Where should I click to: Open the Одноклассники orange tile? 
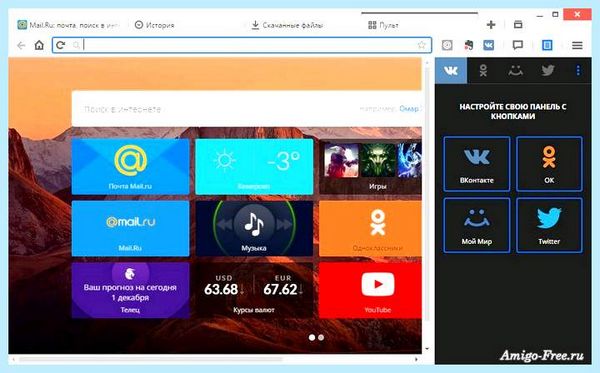coord(370,228)
